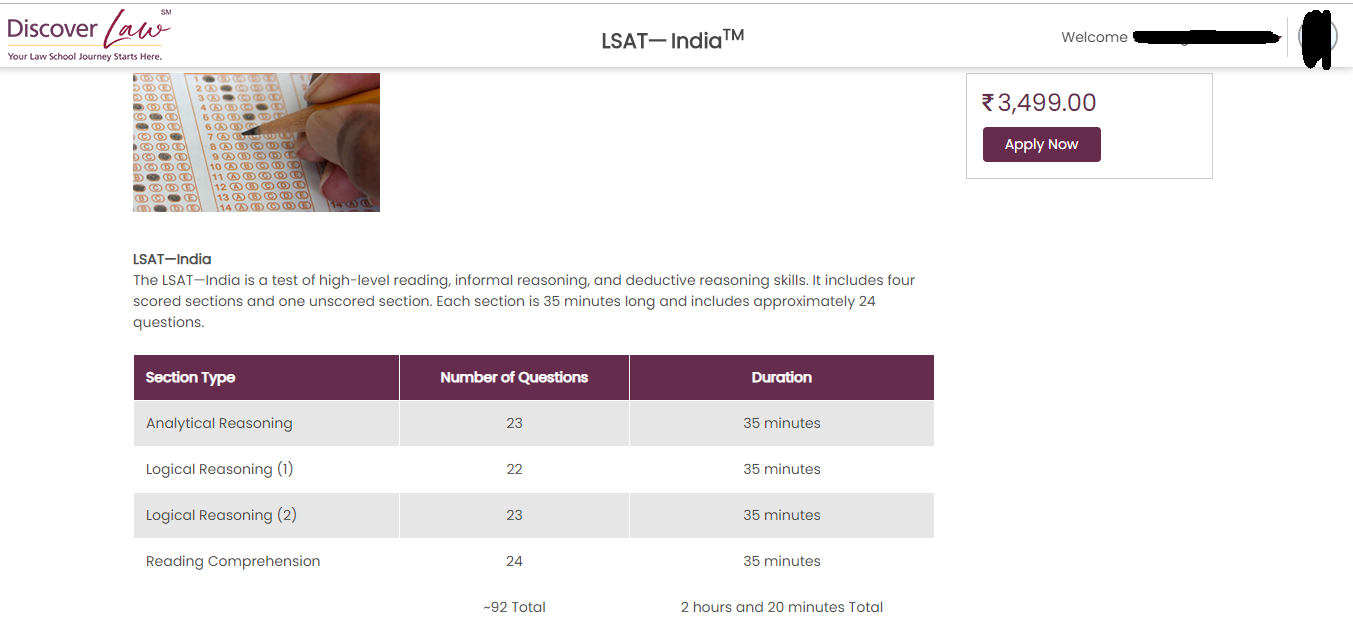Click the test description paragraph
Viewport: 1353px width, 629px height.
click(523, 300)
